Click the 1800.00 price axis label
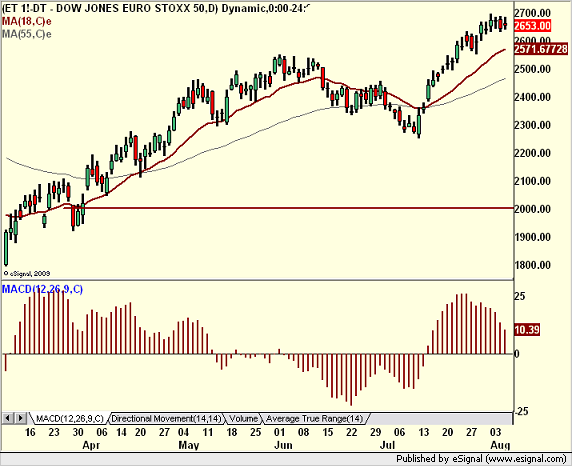This screenshot has height=466, width=572. pyautogui.click(x=533, y=265)
